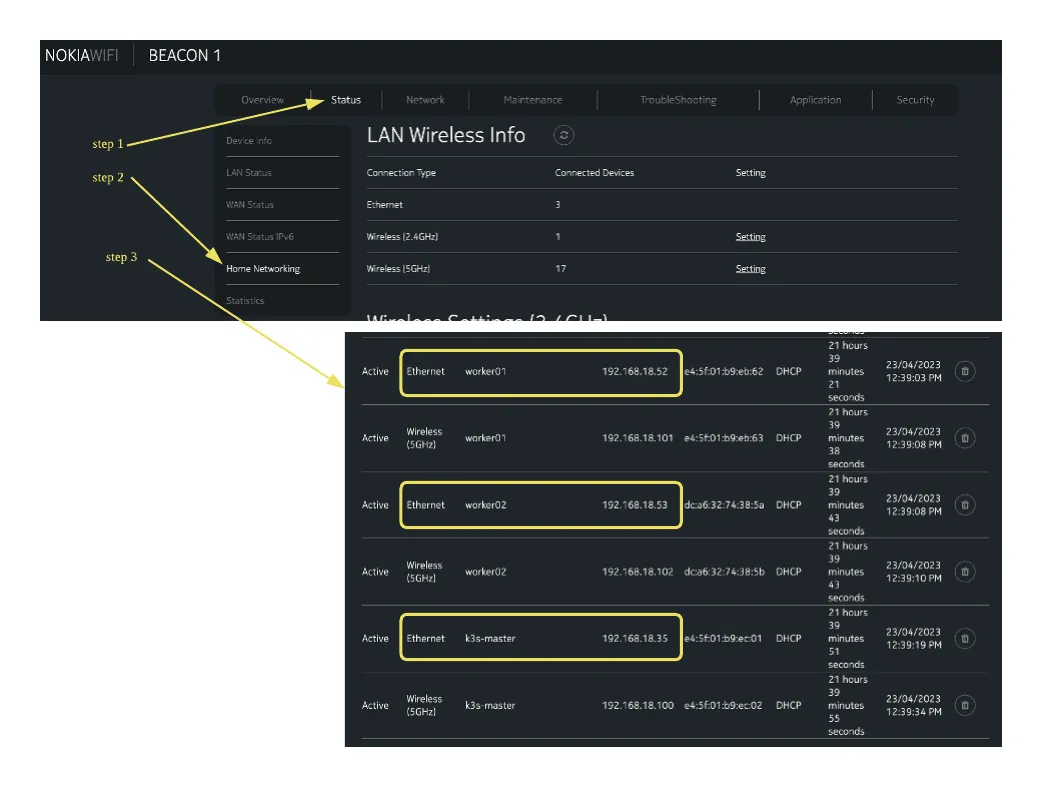
Task: Click the Connection Type column header
Action: tap(401, 173)
